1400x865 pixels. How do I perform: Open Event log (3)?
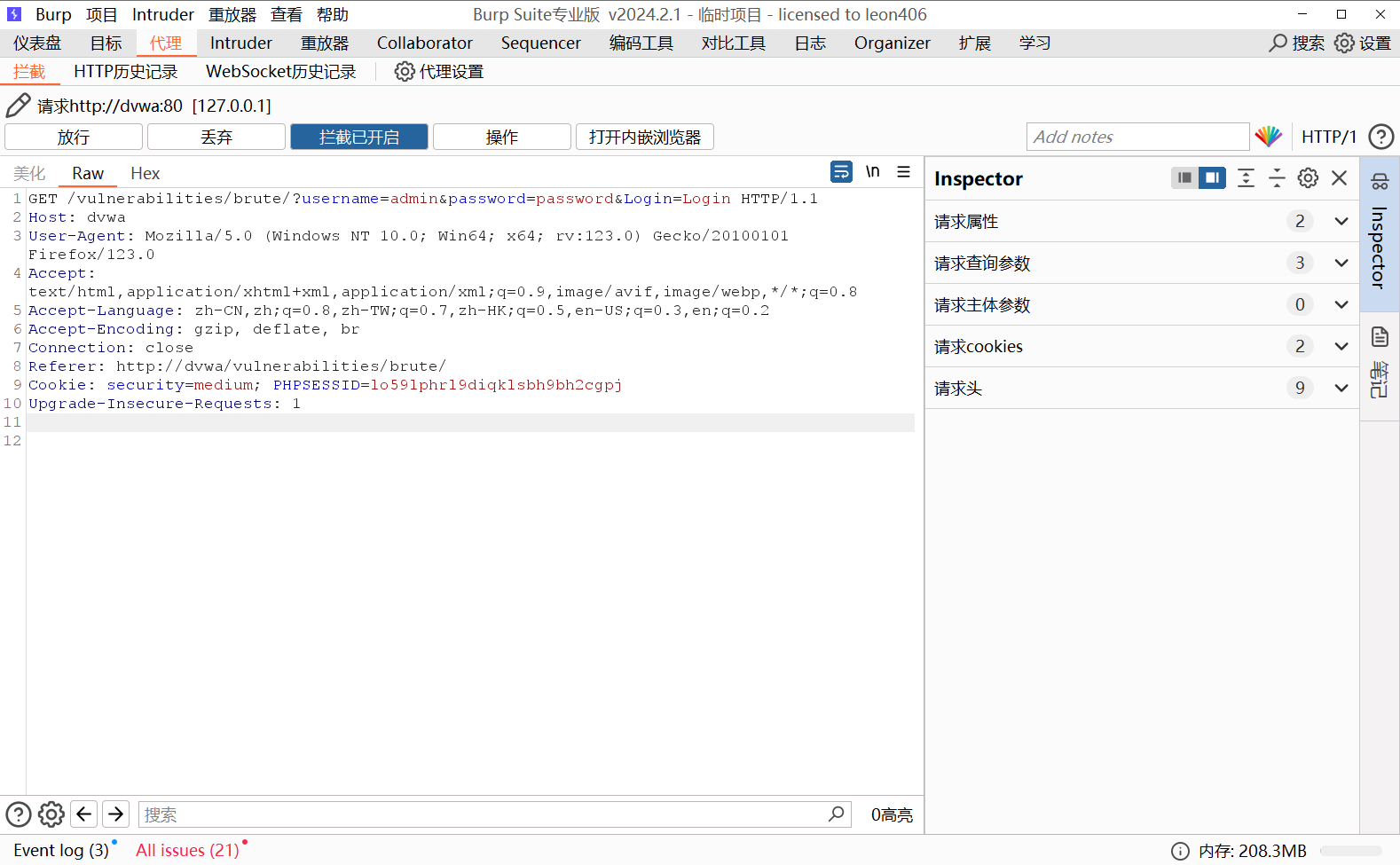[x=61, y=850]
